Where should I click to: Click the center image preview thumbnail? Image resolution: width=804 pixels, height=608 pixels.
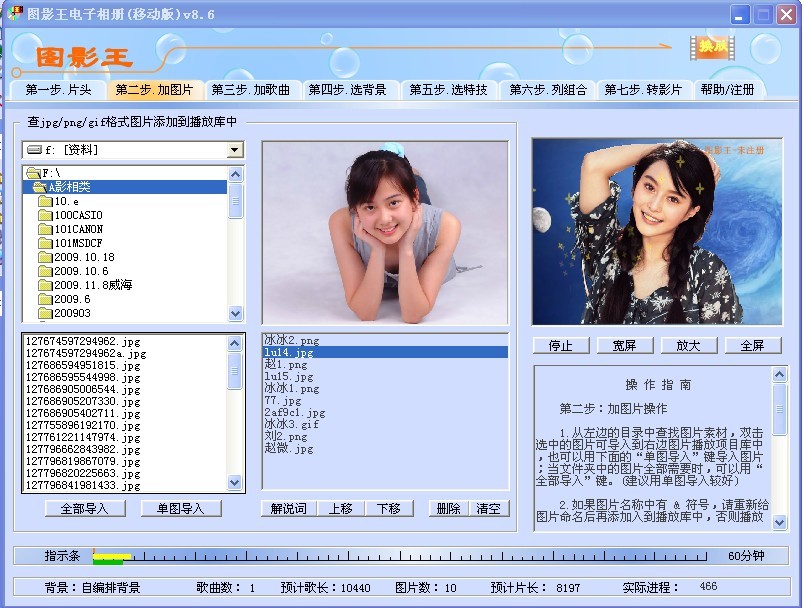[x=385, y=233]
